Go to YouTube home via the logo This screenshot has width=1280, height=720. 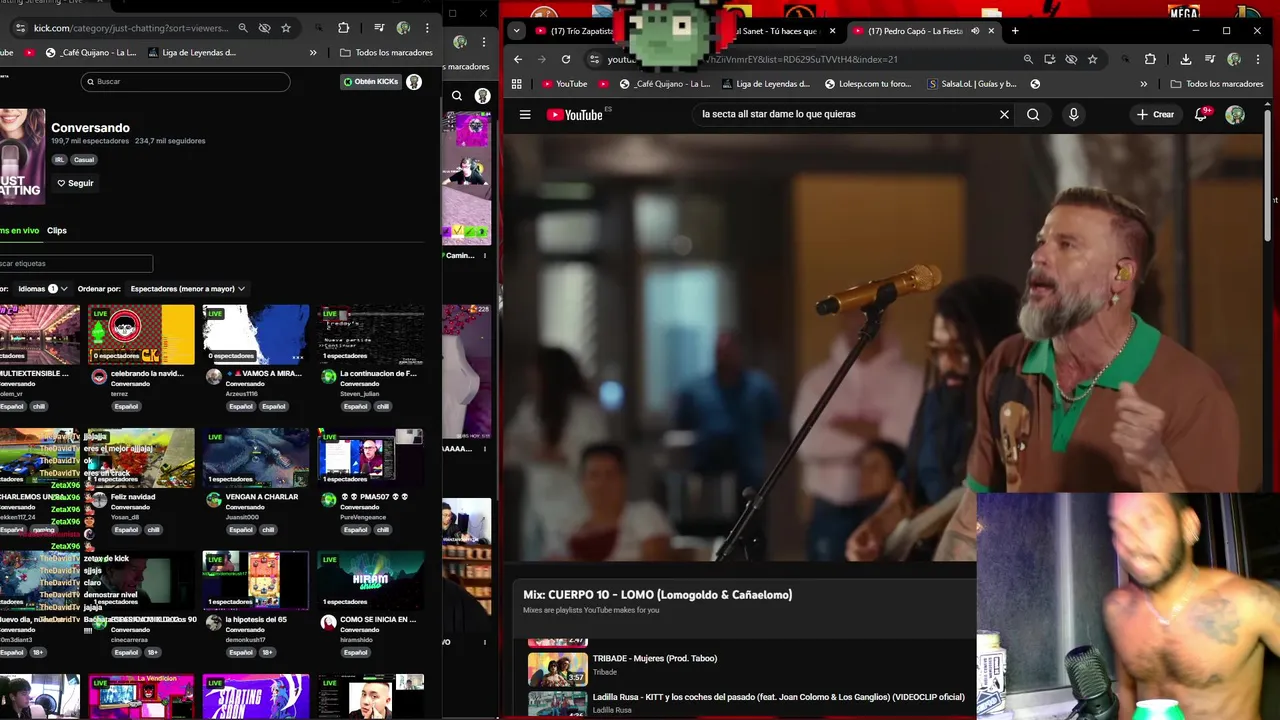pyautogui.click(x=575, y=115)
